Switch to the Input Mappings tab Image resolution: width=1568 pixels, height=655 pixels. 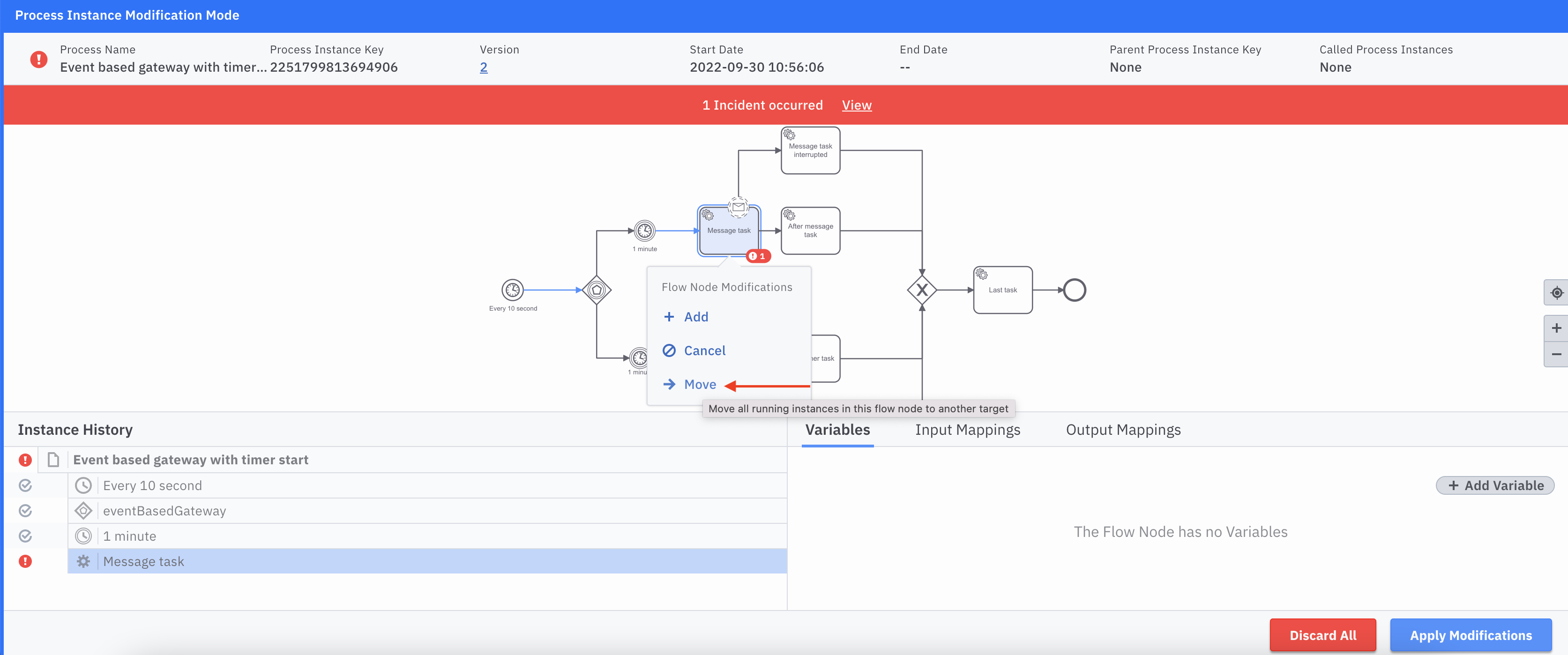click(x=967, y=430)
